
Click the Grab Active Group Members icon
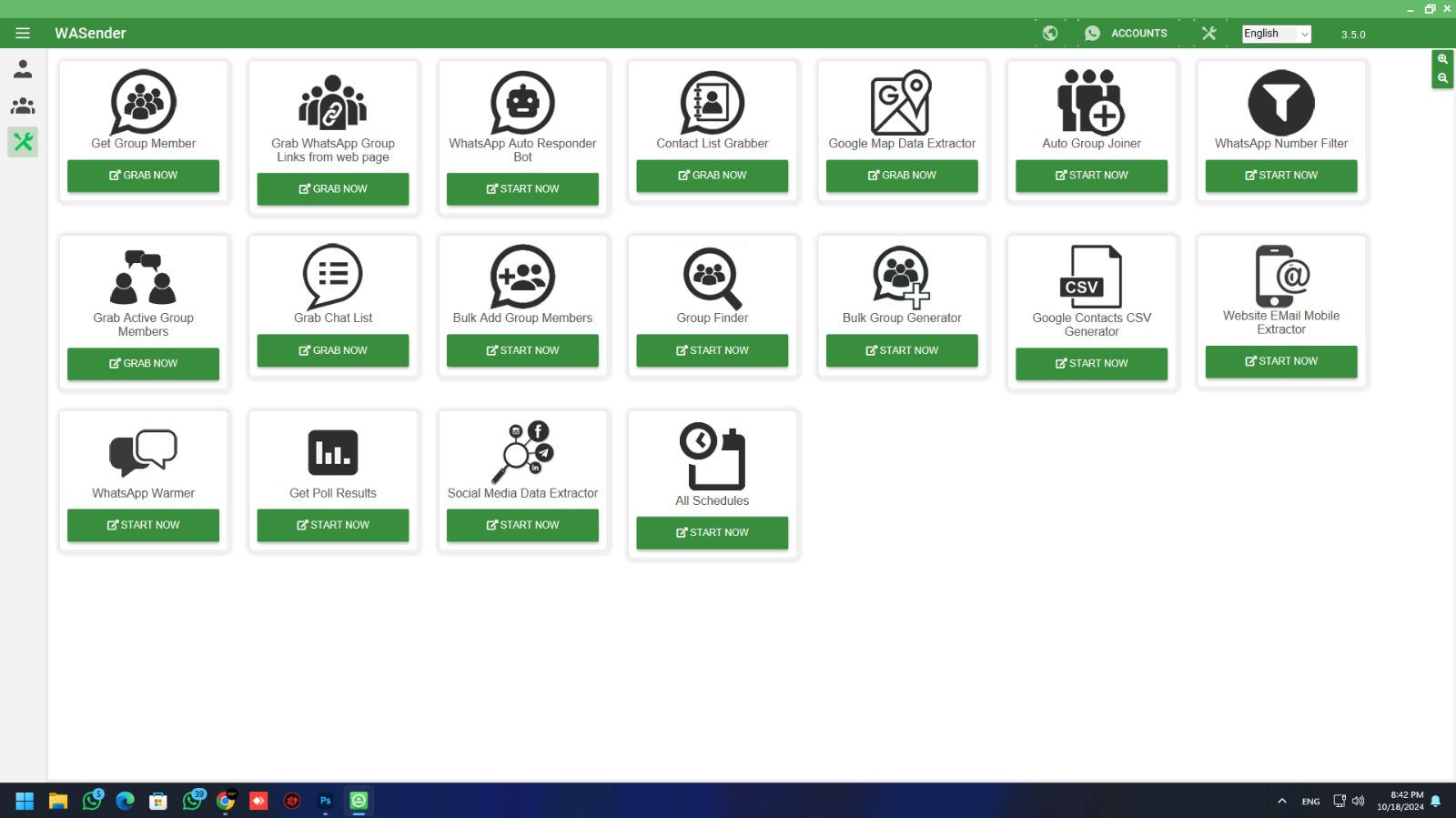point(144,278)
